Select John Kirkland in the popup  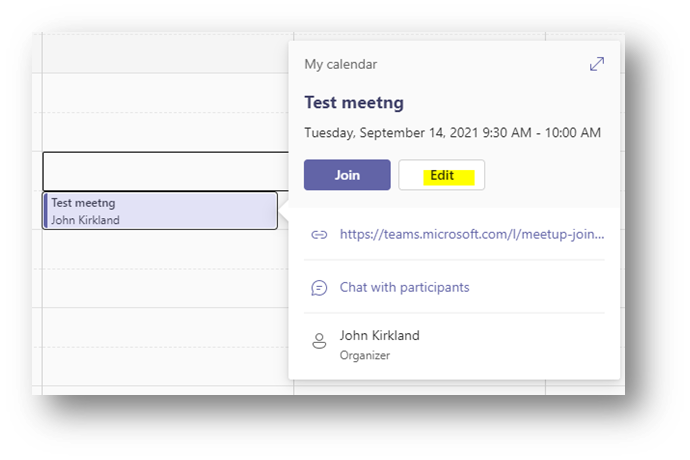click(380, 335)
